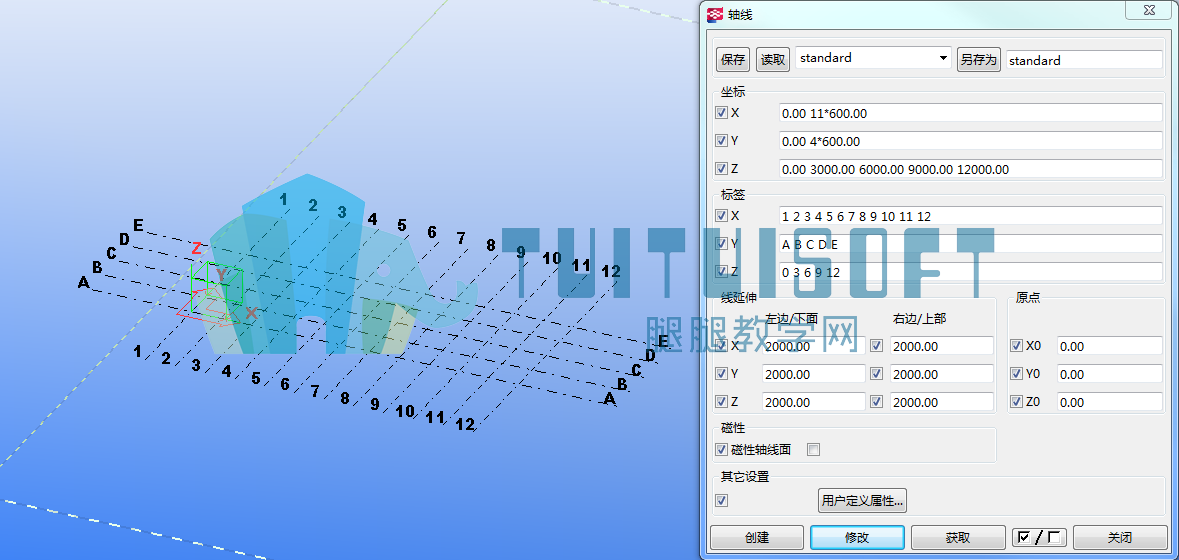The height and width of the screenshot is (560, 1179).
Task: Click the 修改 button
Action: (857, 537)
